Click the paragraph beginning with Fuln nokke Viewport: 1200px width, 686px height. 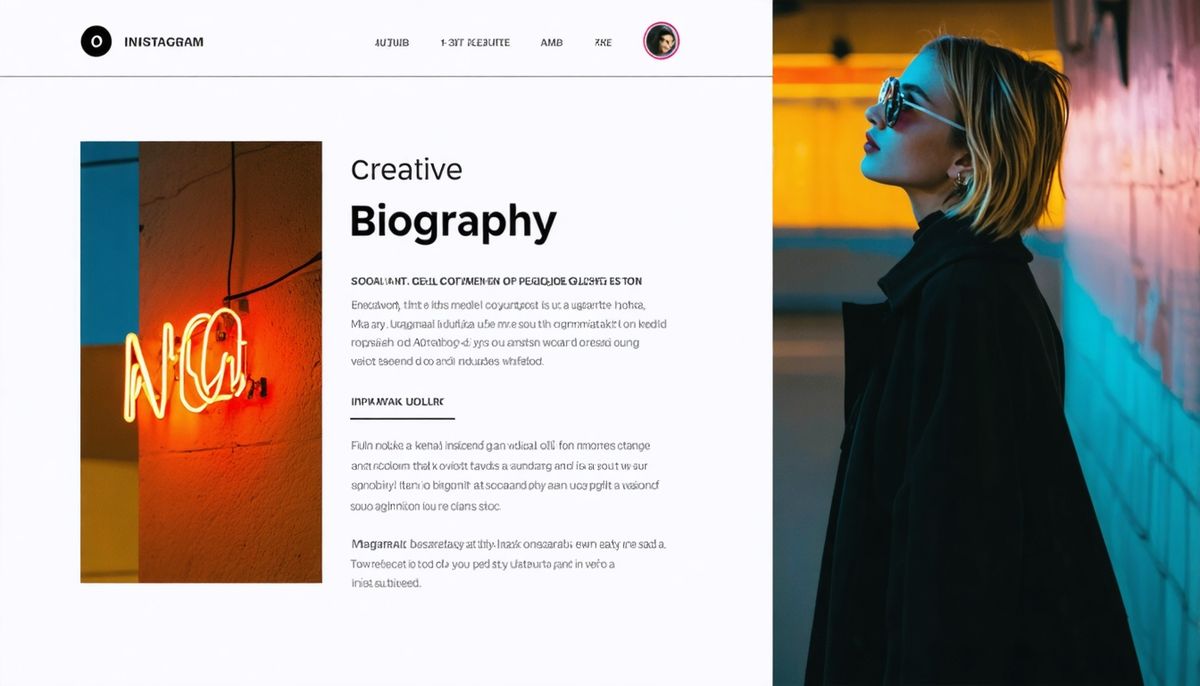point(505,475)
